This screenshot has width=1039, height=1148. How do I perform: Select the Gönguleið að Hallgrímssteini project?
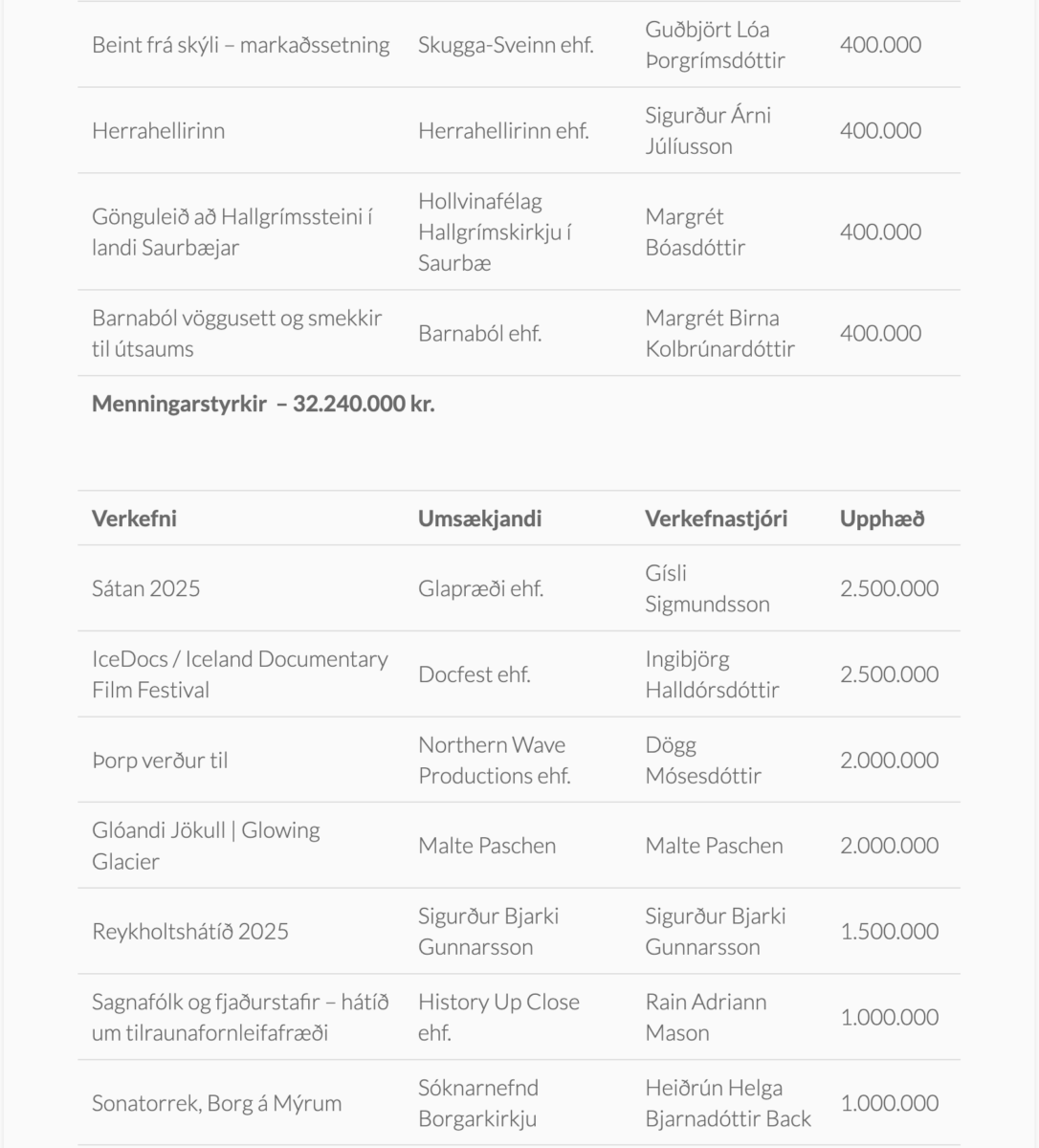pyautogui.click(x=232, y=232)
